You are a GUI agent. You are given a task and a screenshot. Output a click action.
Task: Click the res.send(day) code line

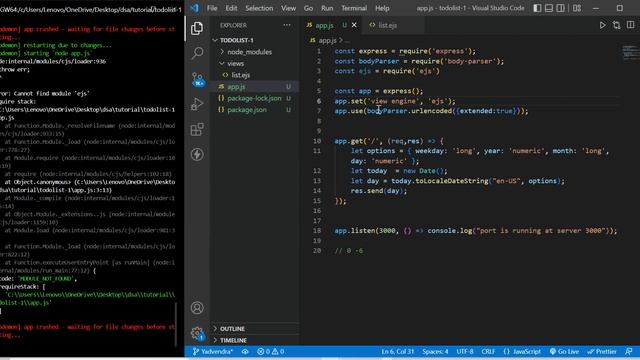(378, 191)
